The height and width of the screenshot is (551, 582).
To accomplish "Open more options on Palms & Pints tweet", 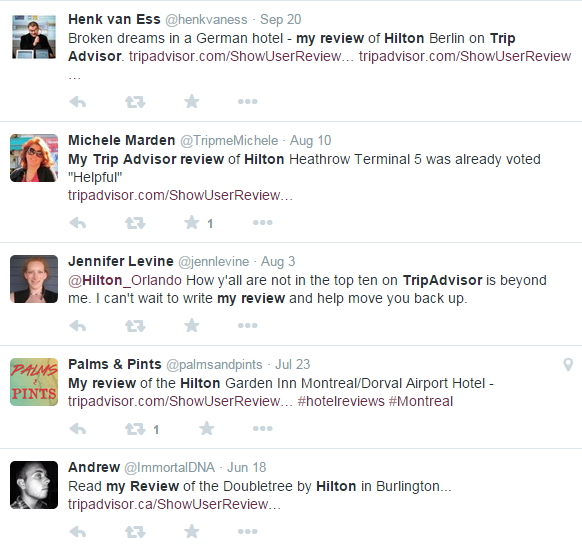I will 263,428.
